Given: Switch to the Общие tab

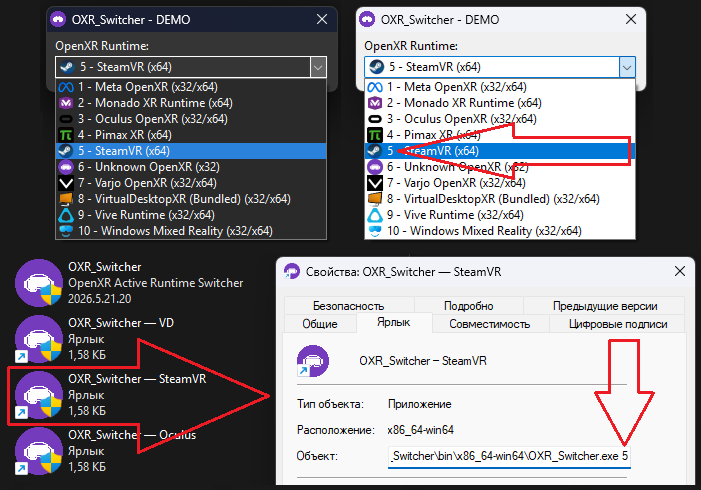Looking at the screenshot, I should tap(320, 324).
